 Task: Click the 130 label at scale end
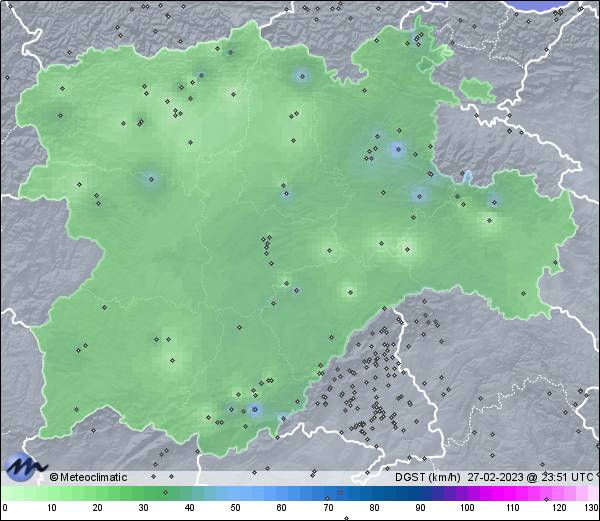tap(591, 508)
